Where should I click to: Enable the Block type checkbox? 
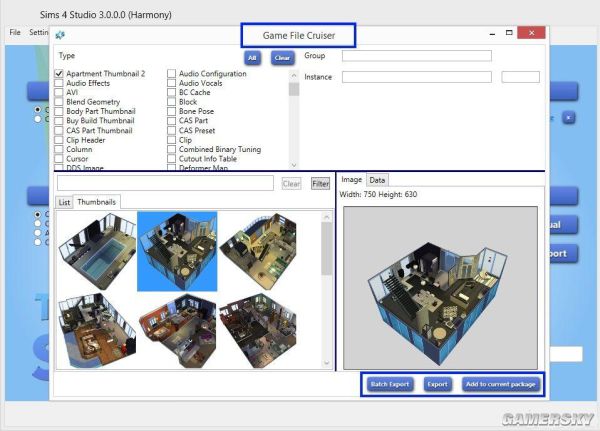[x=171, y=102]
